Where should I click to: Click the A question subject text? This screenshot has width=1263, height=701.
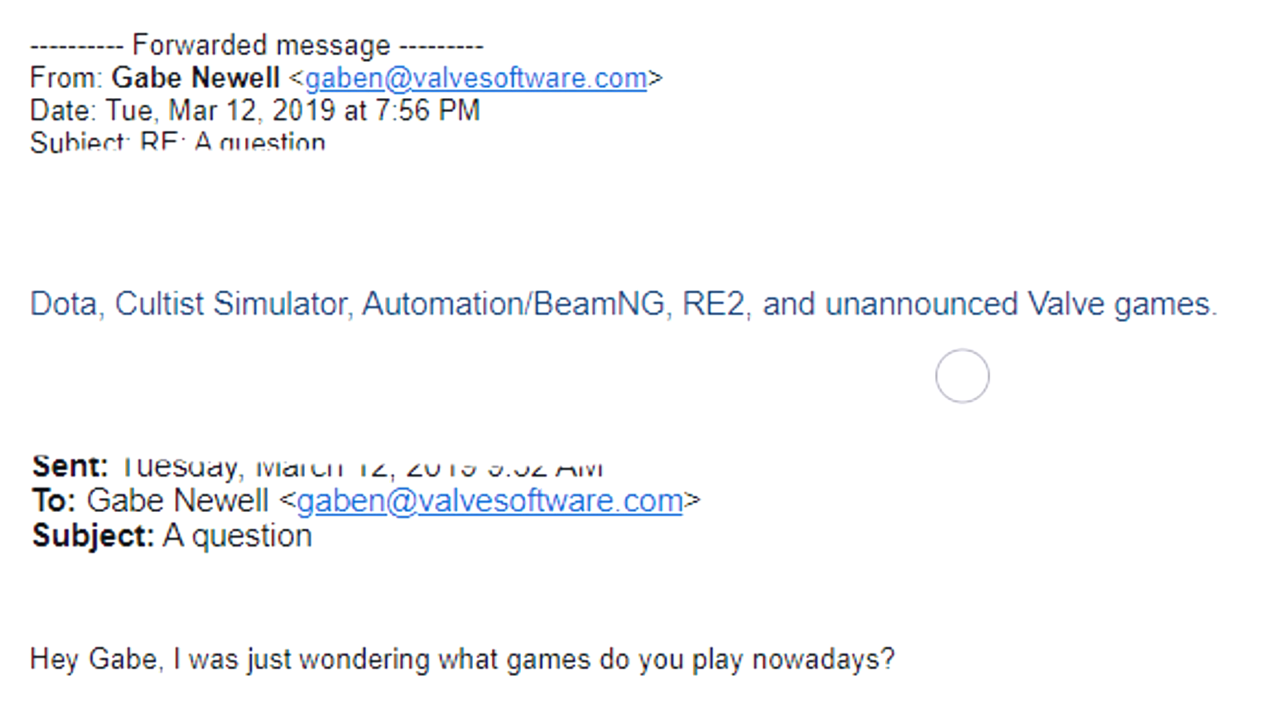(237, 536)
